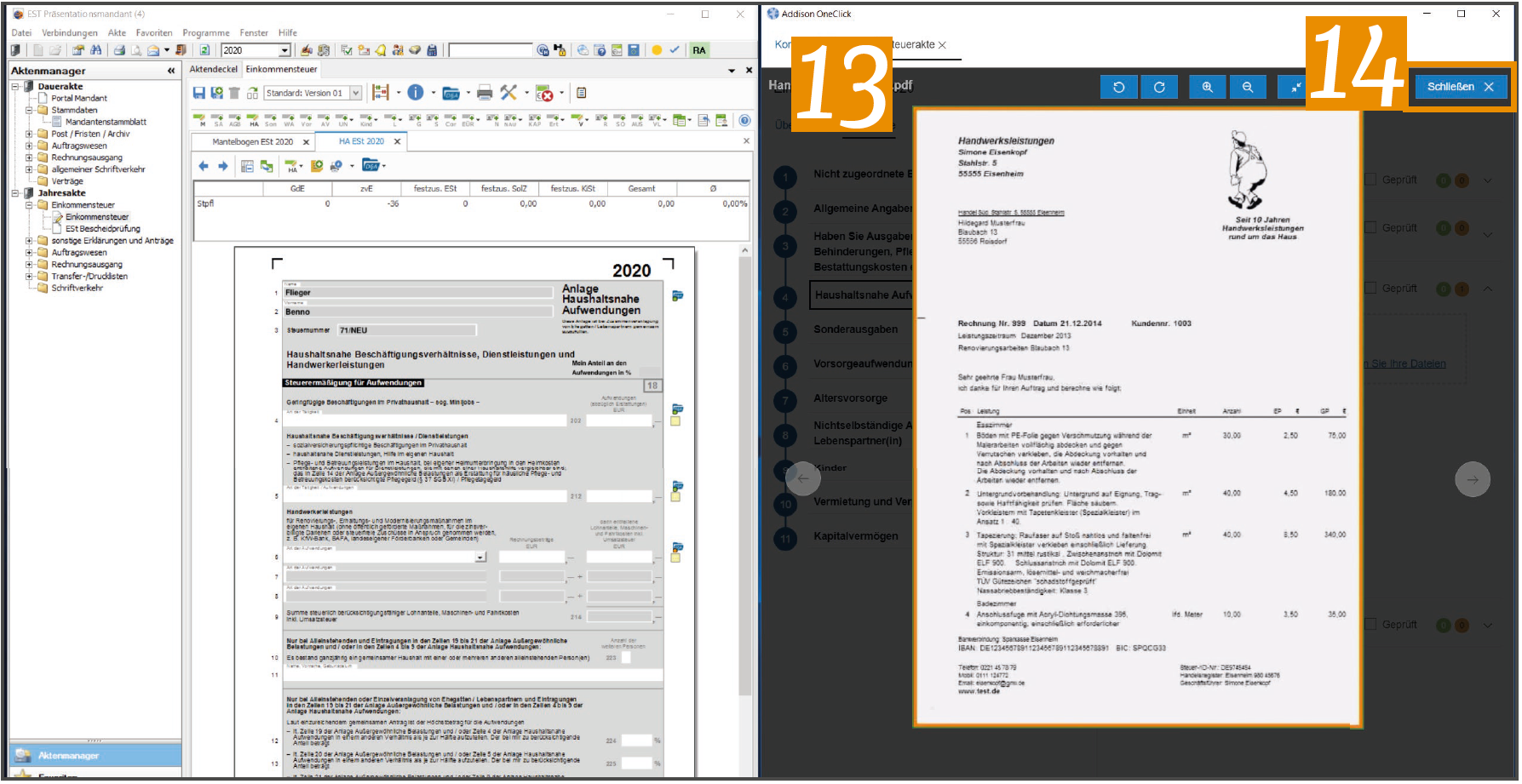Collapse the Haushaltsnahe Aufwendungen section chevron
Viewport: 1522px width, 784px height.
[x=1487, y=289]
